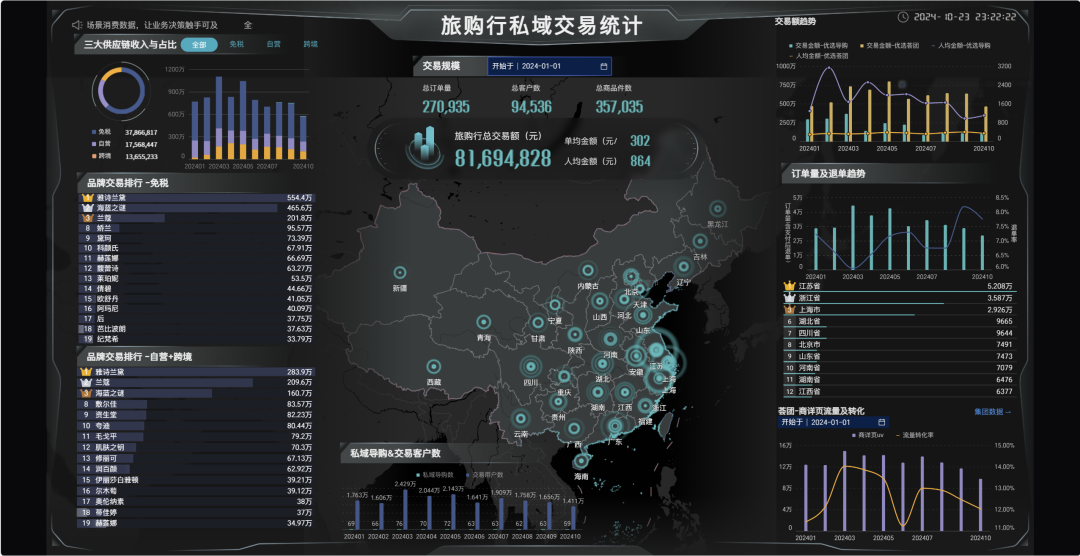Viewport: 1080px width, 556px height.
Task: Click total transaction amount 81,694,828
Action: [503, 158]
